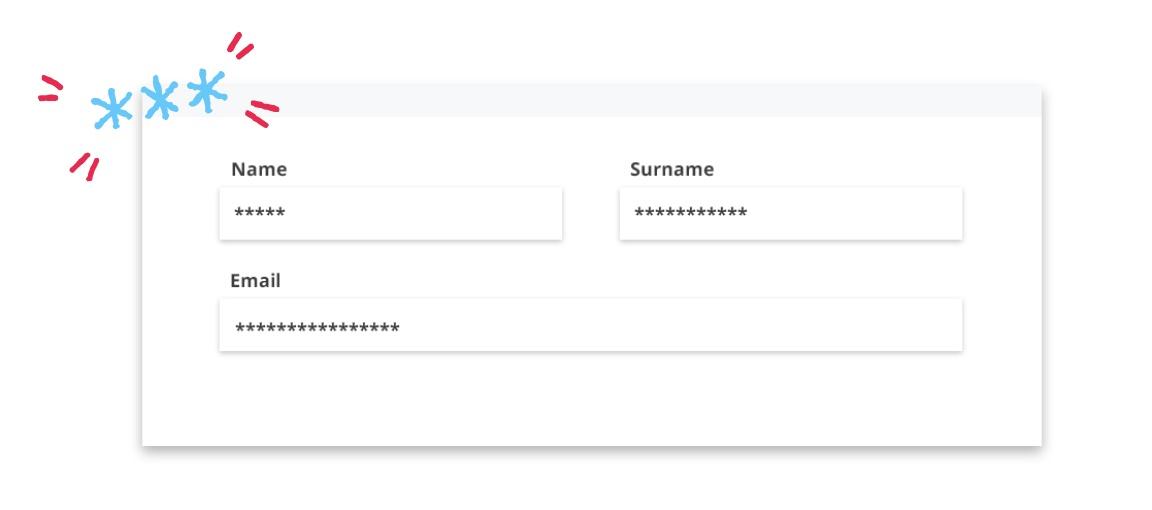
Task: Click the middle blue asterisk illustration
Action: pyautogui.click(x=159, y=98)
